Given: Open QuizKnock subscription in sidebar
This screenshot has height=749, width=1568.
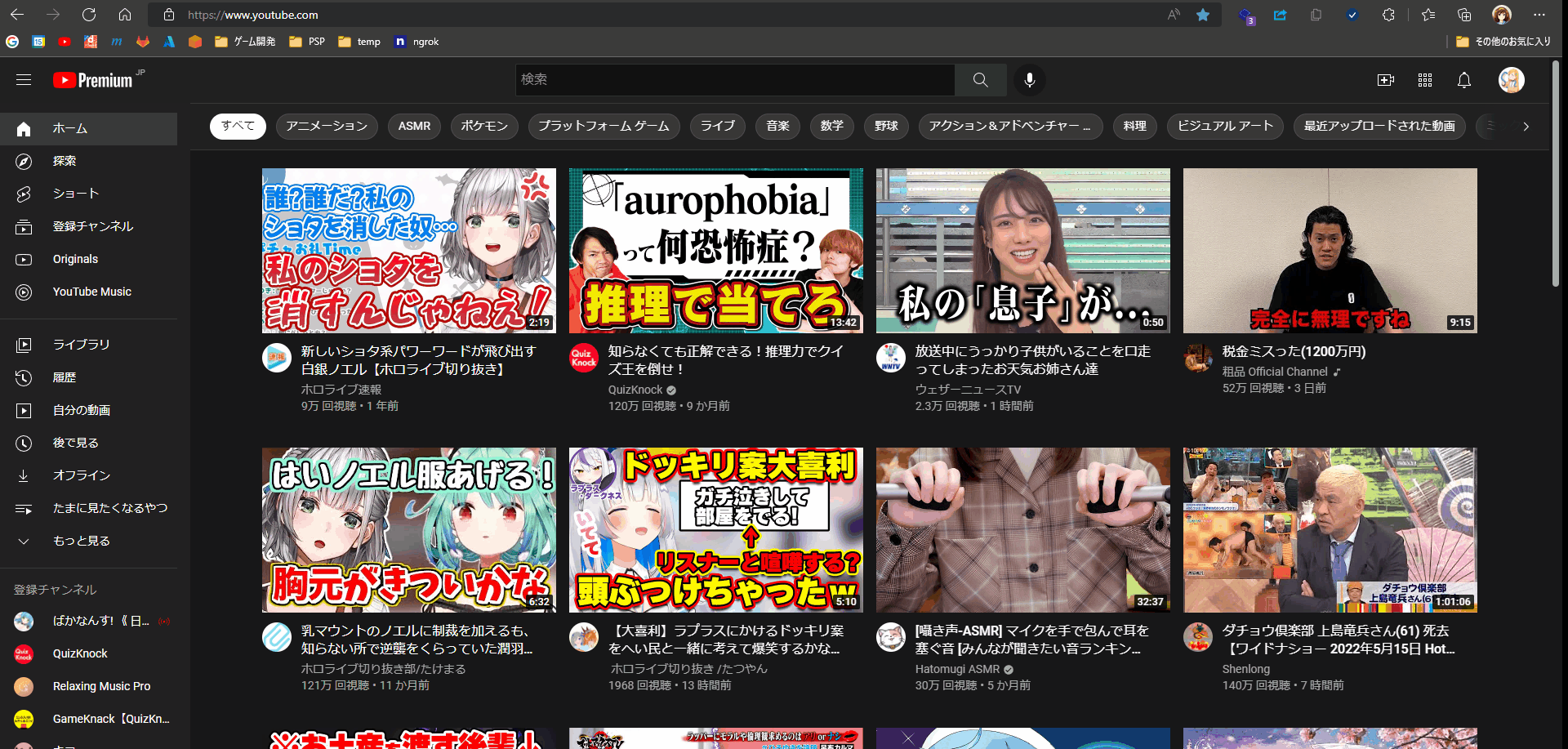Looking at the screenshot, I should (x=88, y=654).
